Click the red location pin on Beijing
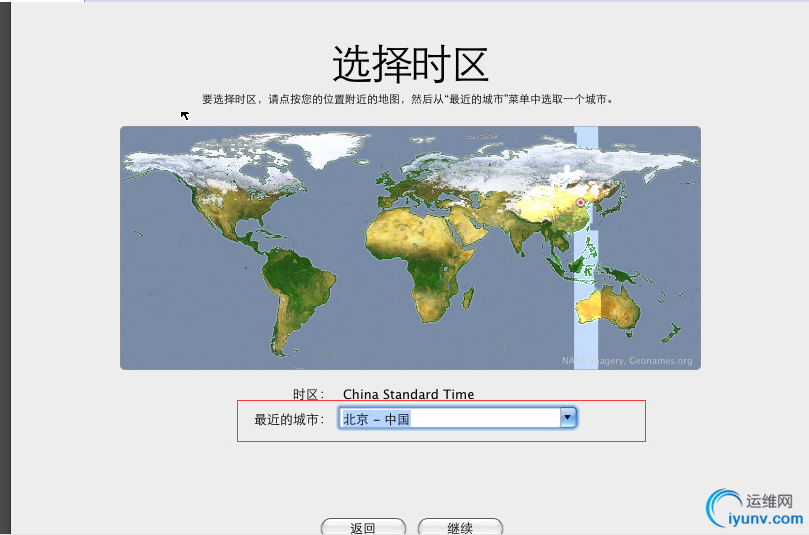809x535 pixels. (580, 203)
